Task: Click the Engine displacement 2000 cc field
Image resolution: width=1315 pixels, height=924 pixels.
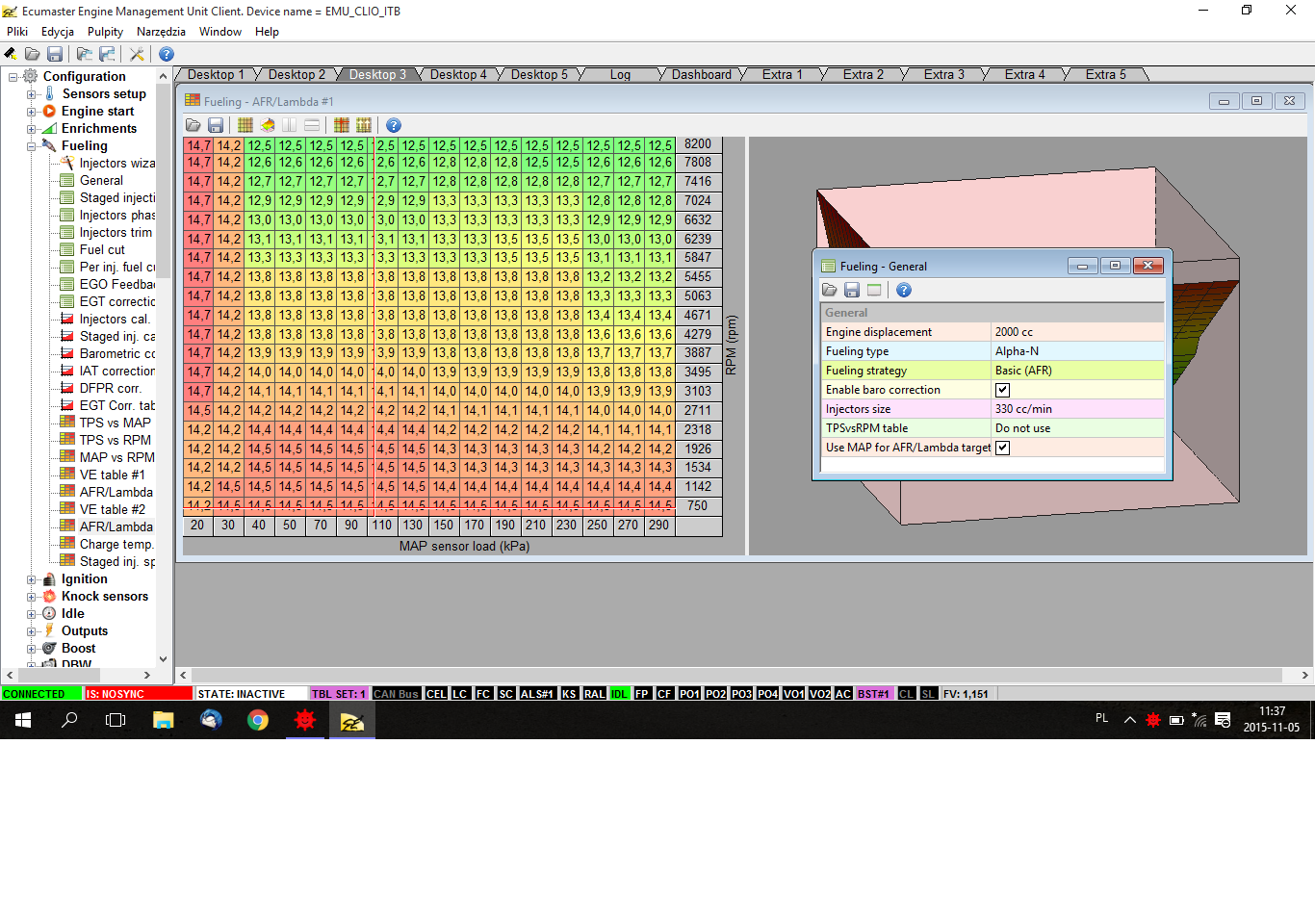Action: click(x=1076, y=332)
